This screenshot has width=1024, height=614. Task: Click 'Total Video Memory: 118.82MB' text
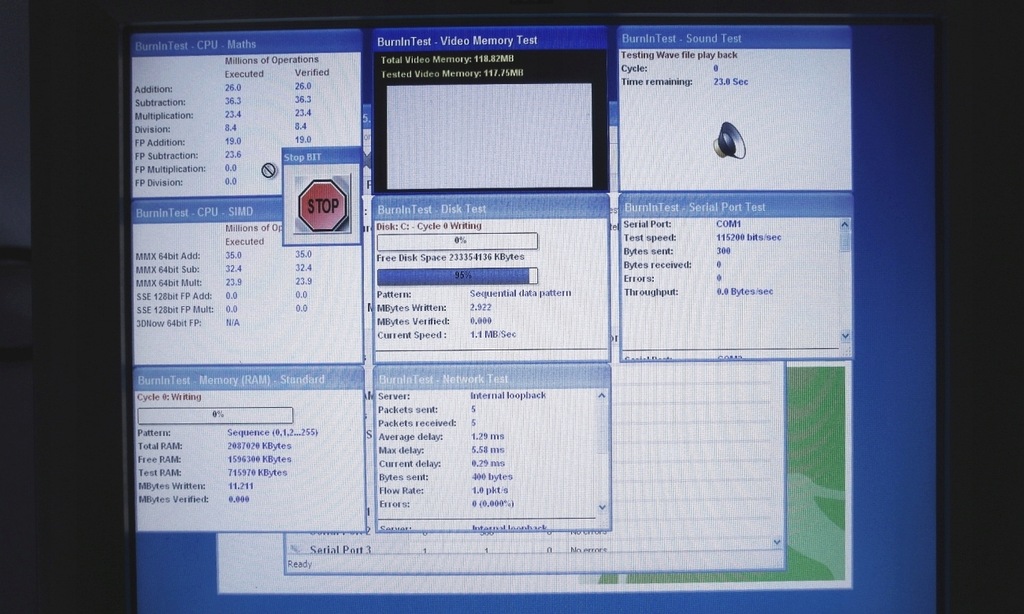[447, 59]
